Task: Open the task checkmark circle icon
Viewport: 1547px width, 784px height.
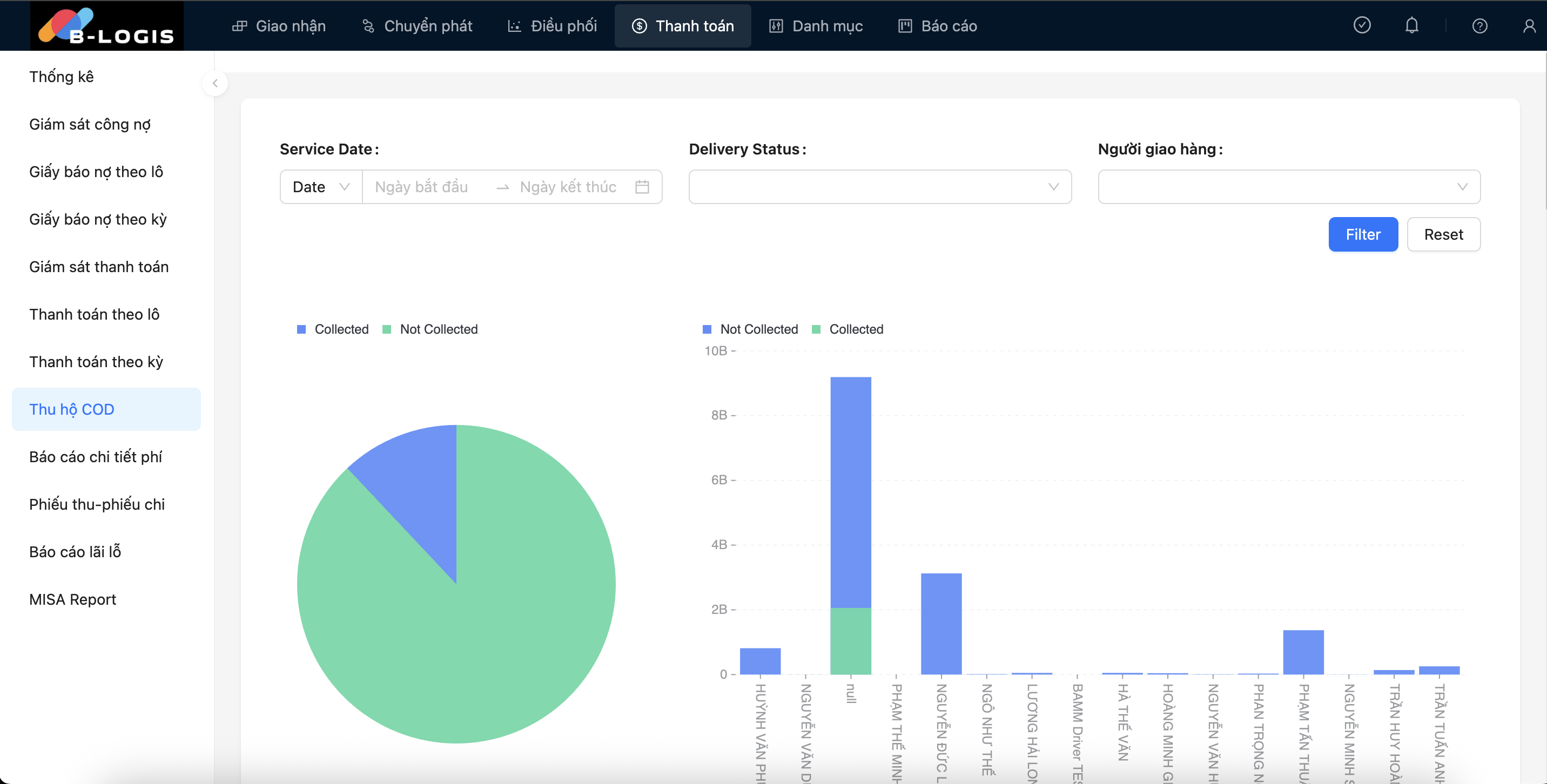Action: coord(1362,25)
